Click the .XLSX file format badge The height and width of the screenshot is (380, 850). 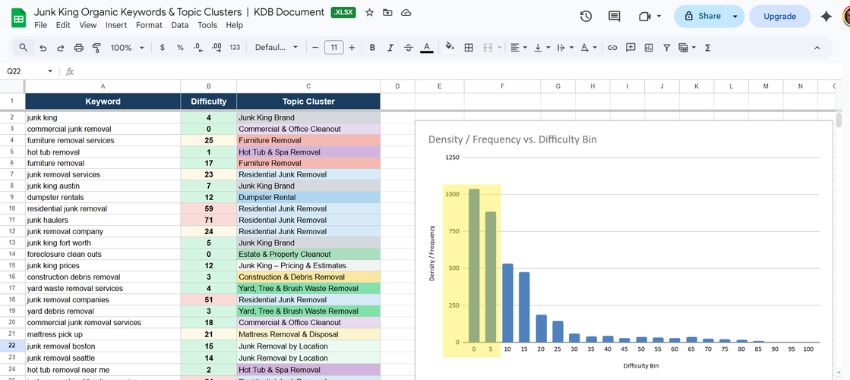pos(344,12)
